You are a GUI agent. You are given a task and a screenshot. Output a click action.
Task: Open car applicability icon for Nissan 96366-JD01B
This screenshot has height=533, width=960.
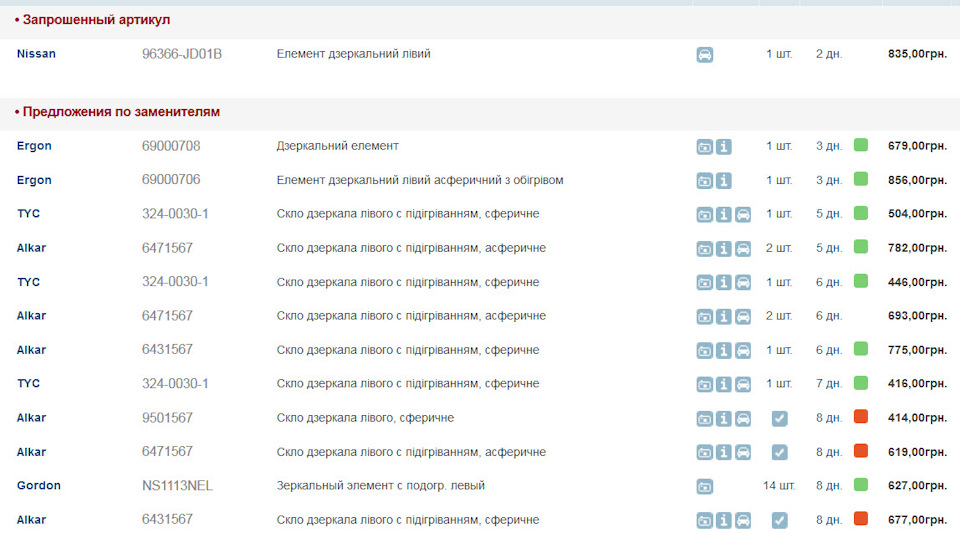coord(705,54)
